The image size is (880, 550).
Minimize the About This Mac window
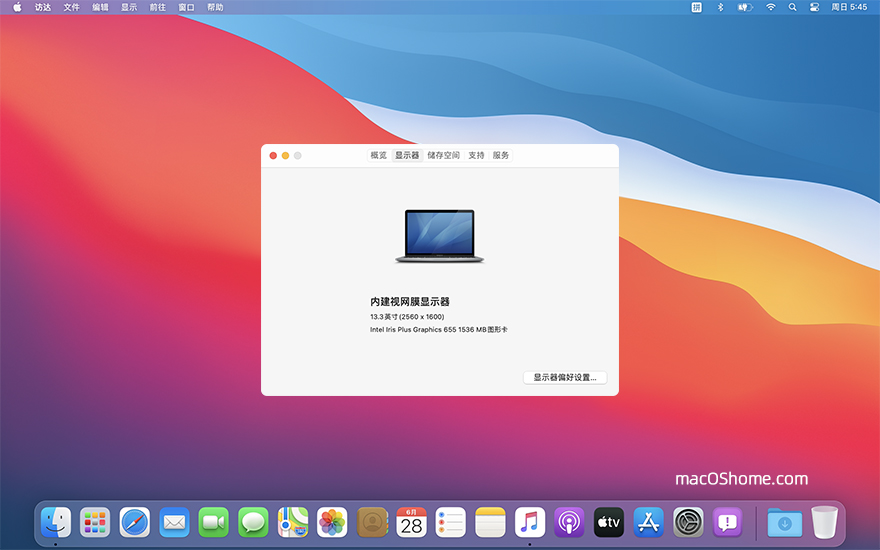[x=286, y=155]
